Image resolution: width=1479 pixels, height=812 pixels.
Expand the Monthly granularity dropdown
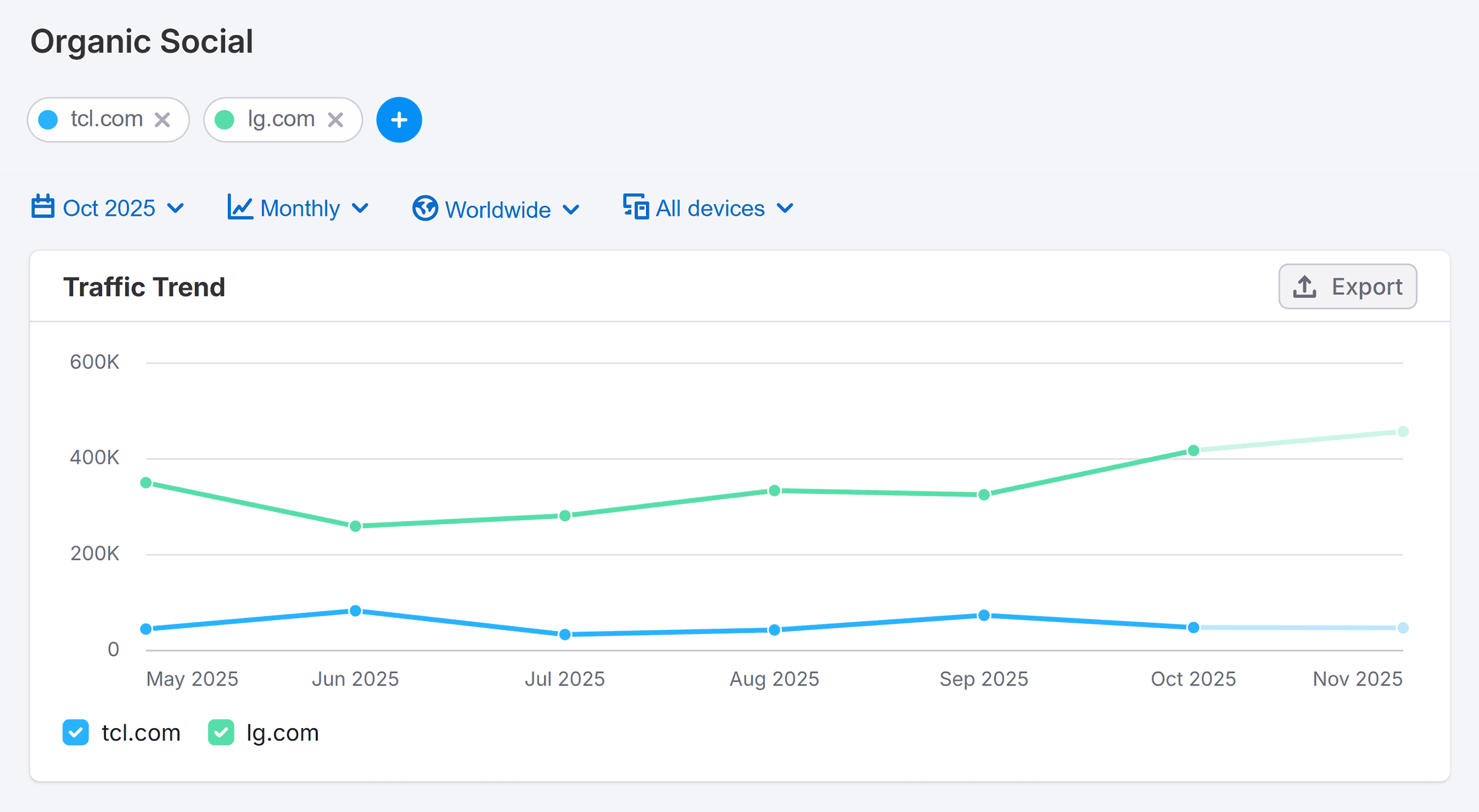click(299, 208)
